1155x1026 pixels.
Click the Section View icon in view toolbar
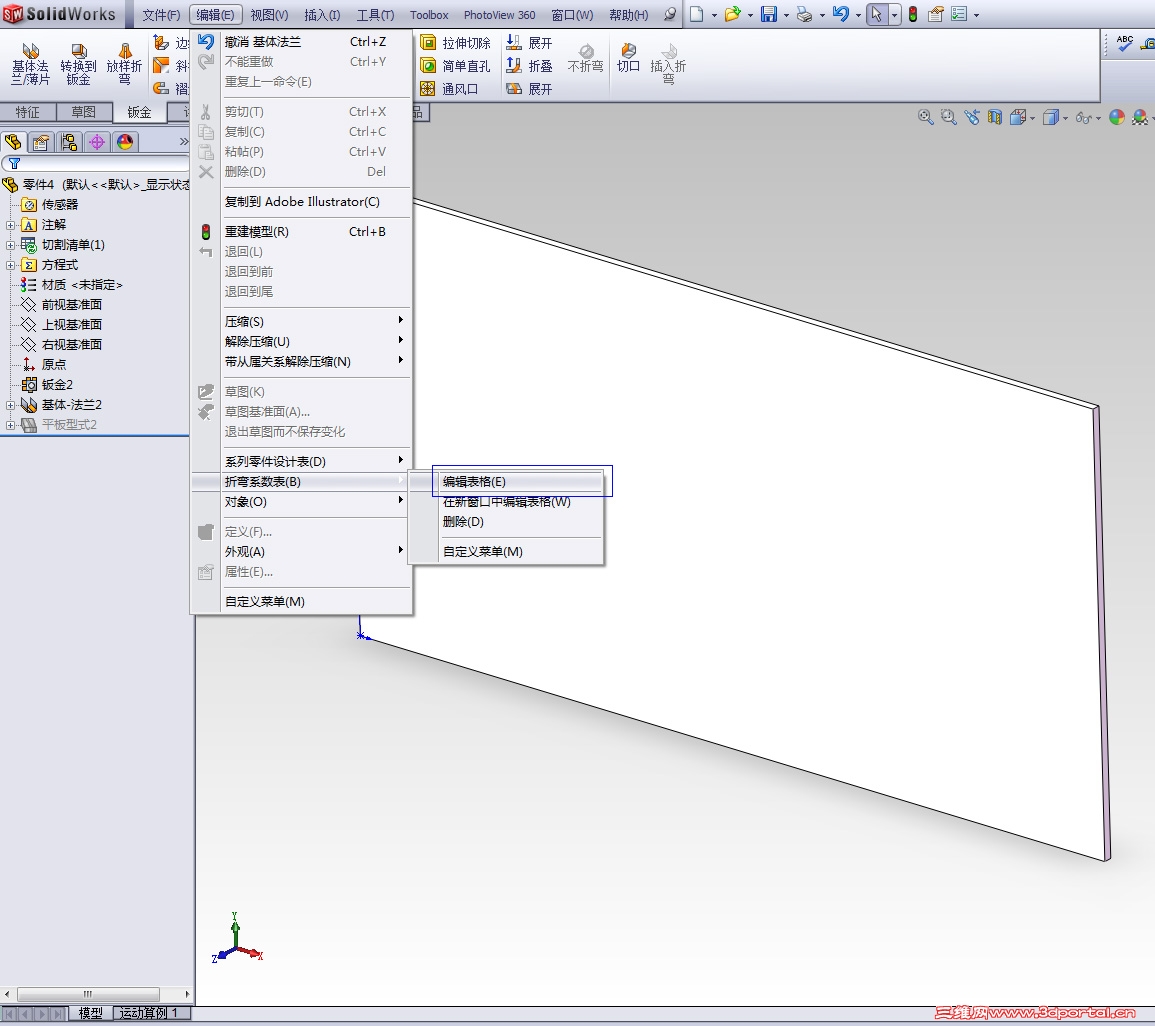(x=995, y=117)
